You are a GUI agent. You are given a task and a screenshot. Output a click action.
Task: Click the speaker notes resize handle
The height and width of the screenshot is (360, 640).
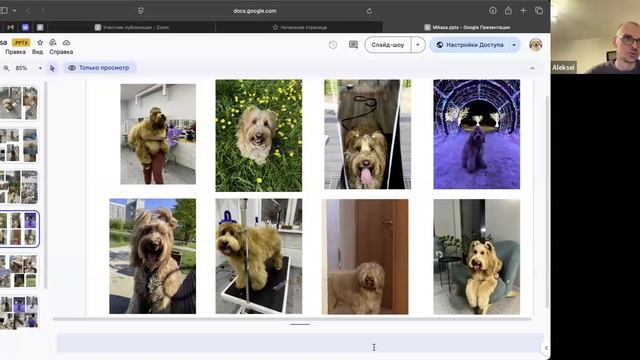(300, 324)
